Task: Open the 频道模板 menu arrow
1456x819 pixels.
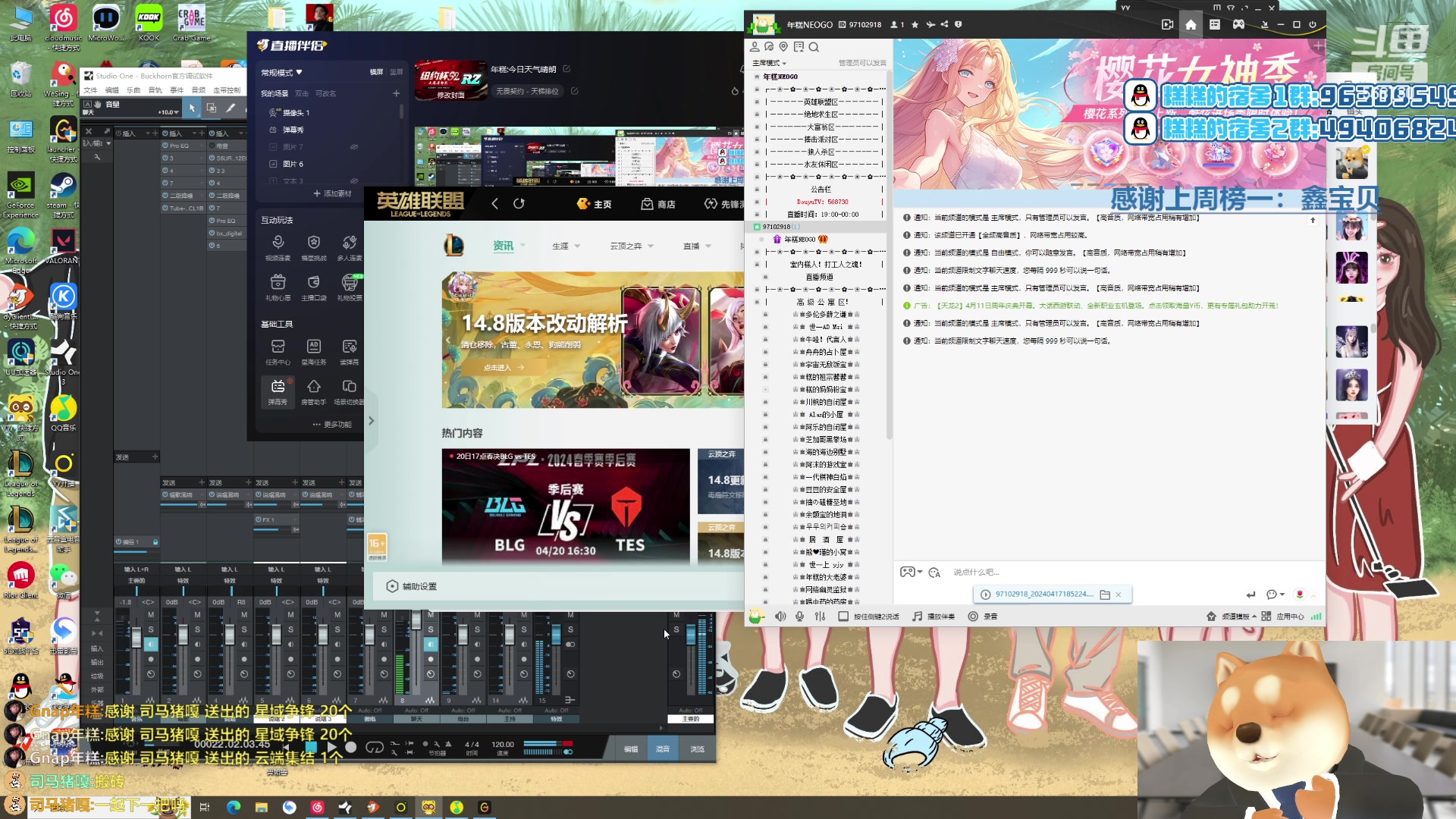Action: (x=1254, y=617)
